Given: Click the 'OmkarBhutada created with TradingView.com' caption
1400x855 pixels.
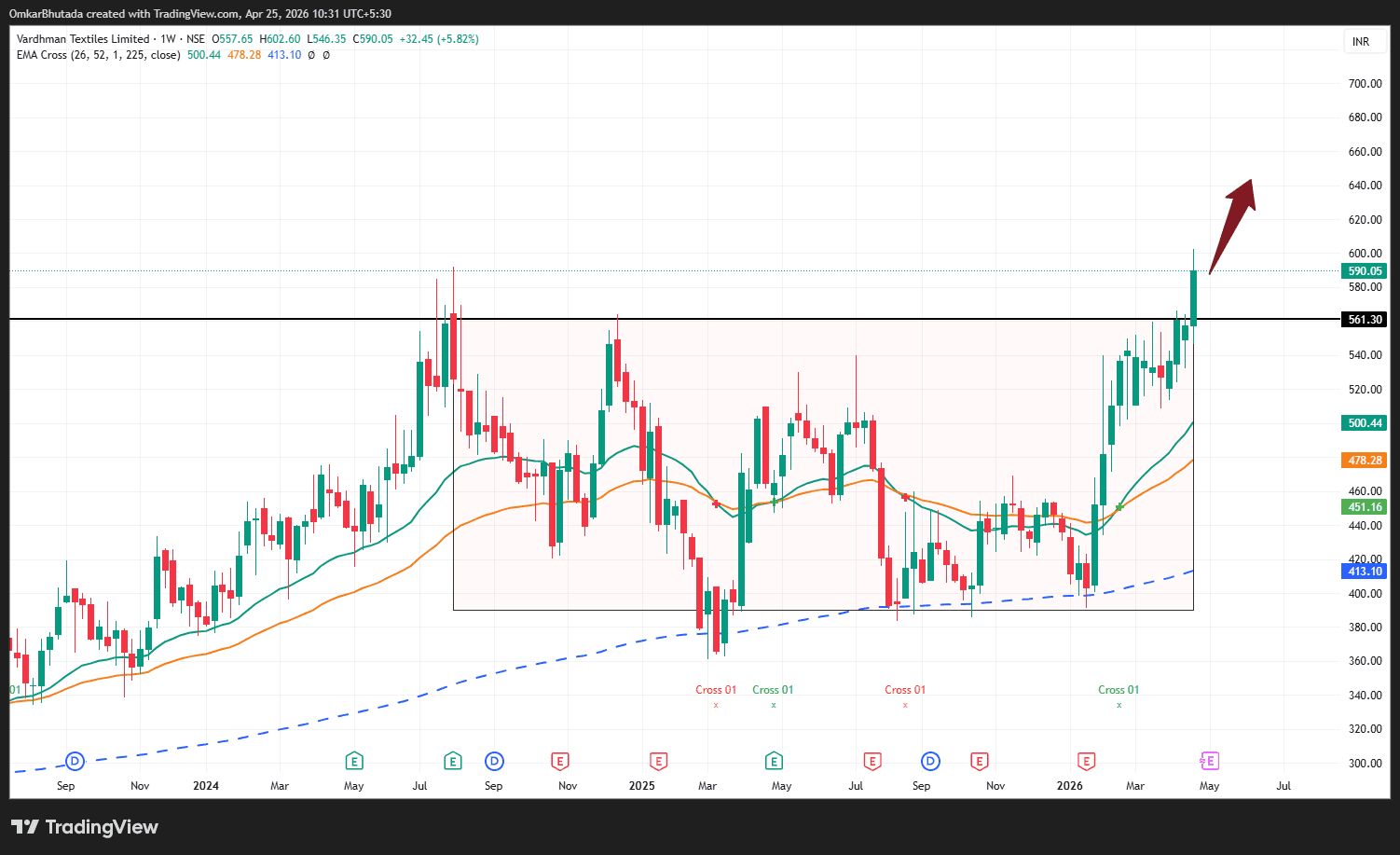Looking at the screenshot, I should pos(123,14).
